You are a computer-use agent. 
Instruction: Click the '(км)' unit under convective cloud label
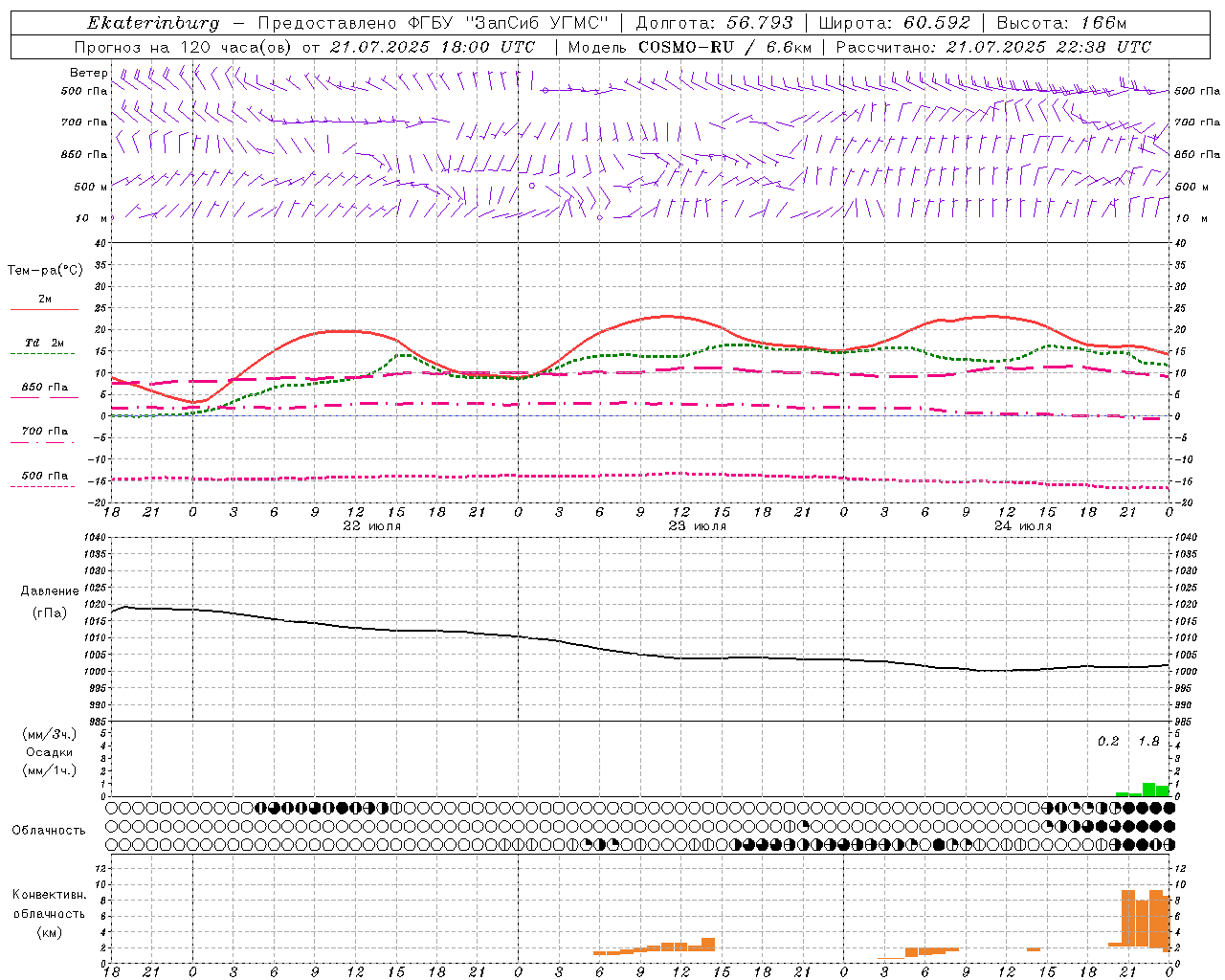(50, 932)
